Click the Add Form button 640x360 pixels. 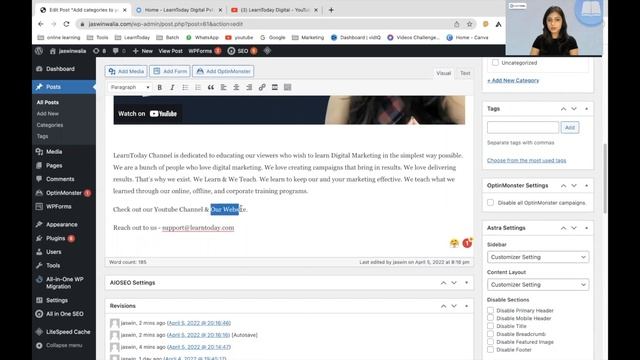point(170,71)
